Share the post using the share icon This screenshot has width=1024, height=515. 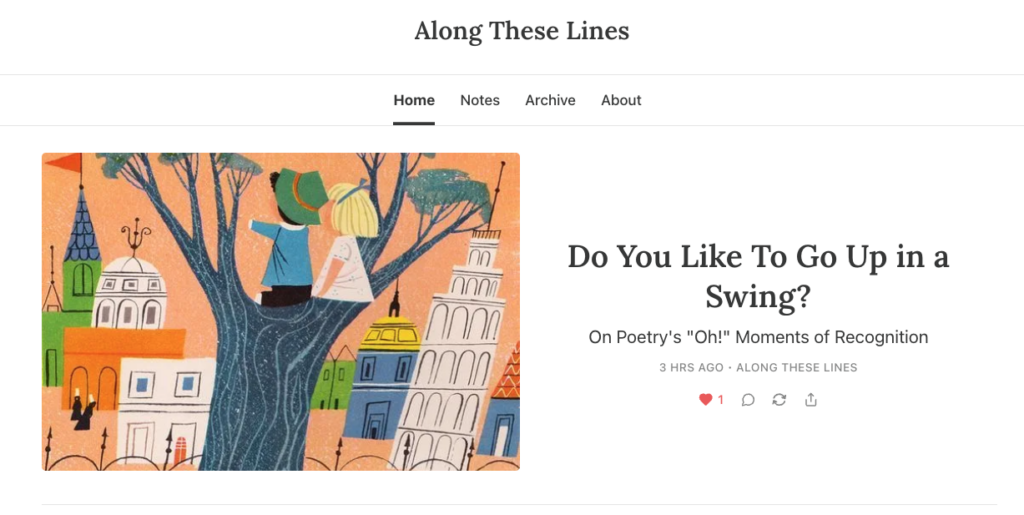811,400
